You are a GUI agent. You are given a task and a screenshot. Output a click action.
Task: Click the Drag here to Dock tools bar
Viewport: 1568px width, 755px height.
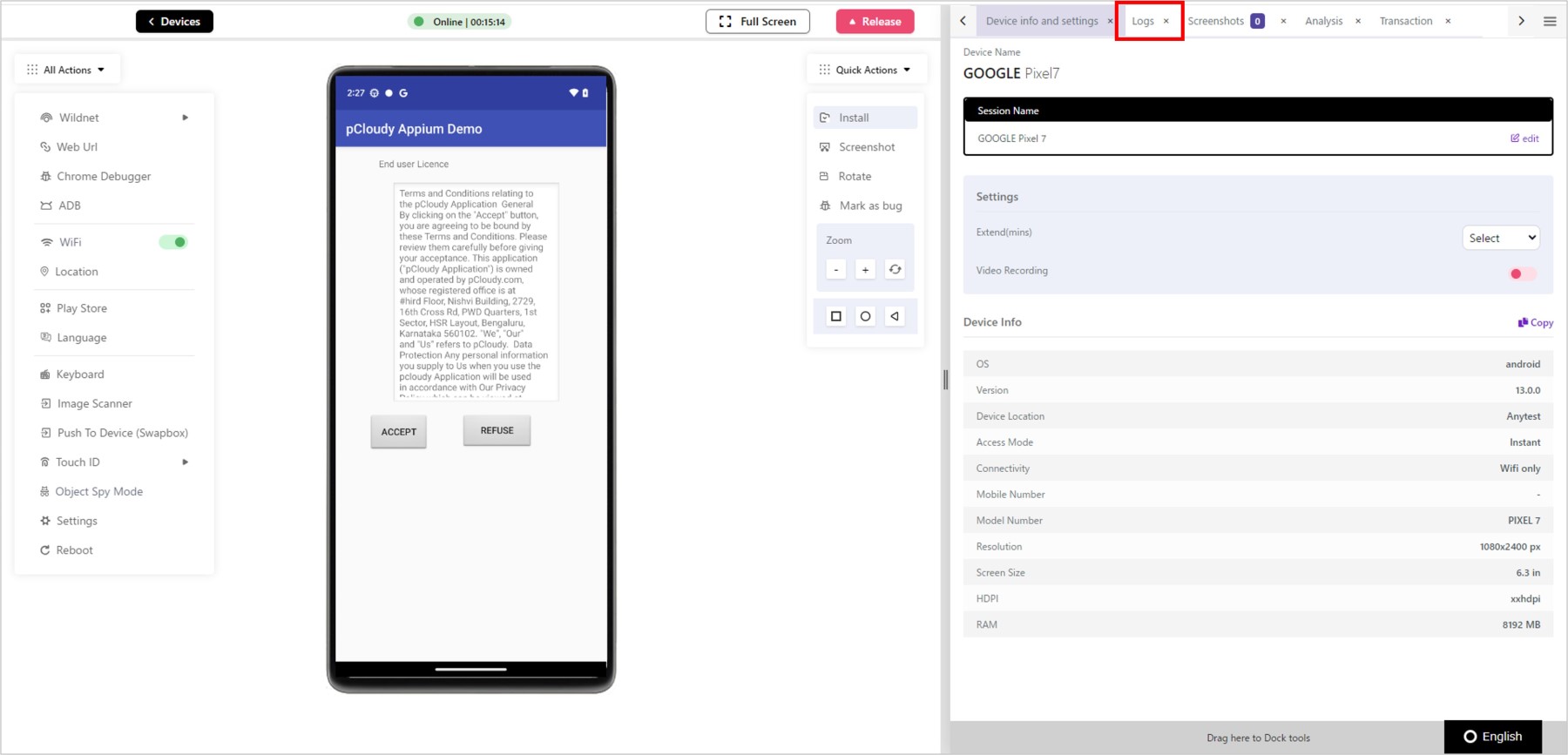[x=1258, y=738]
